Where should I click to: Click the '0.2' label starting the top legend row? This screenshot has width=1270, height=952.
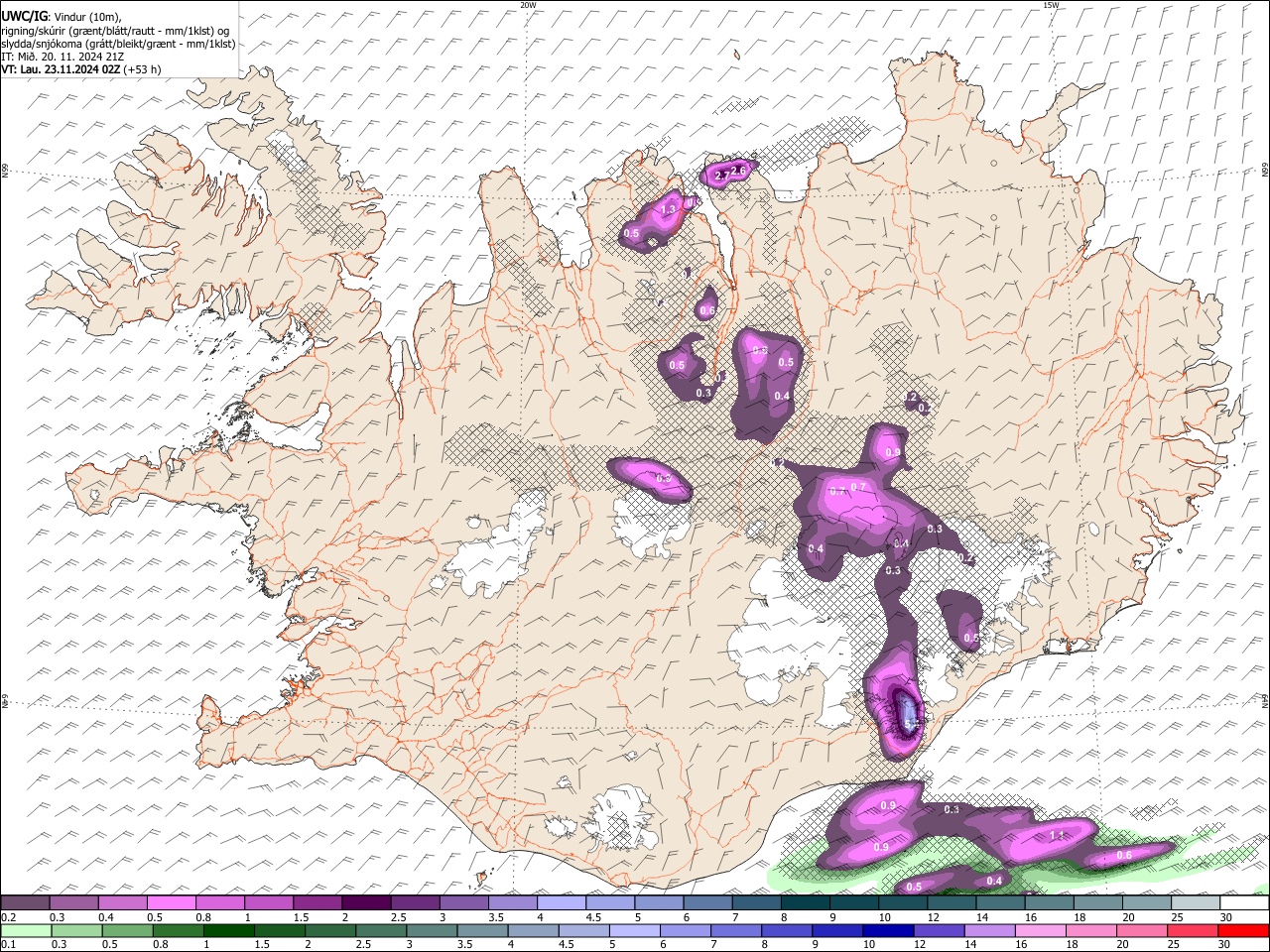coord(8,917)
